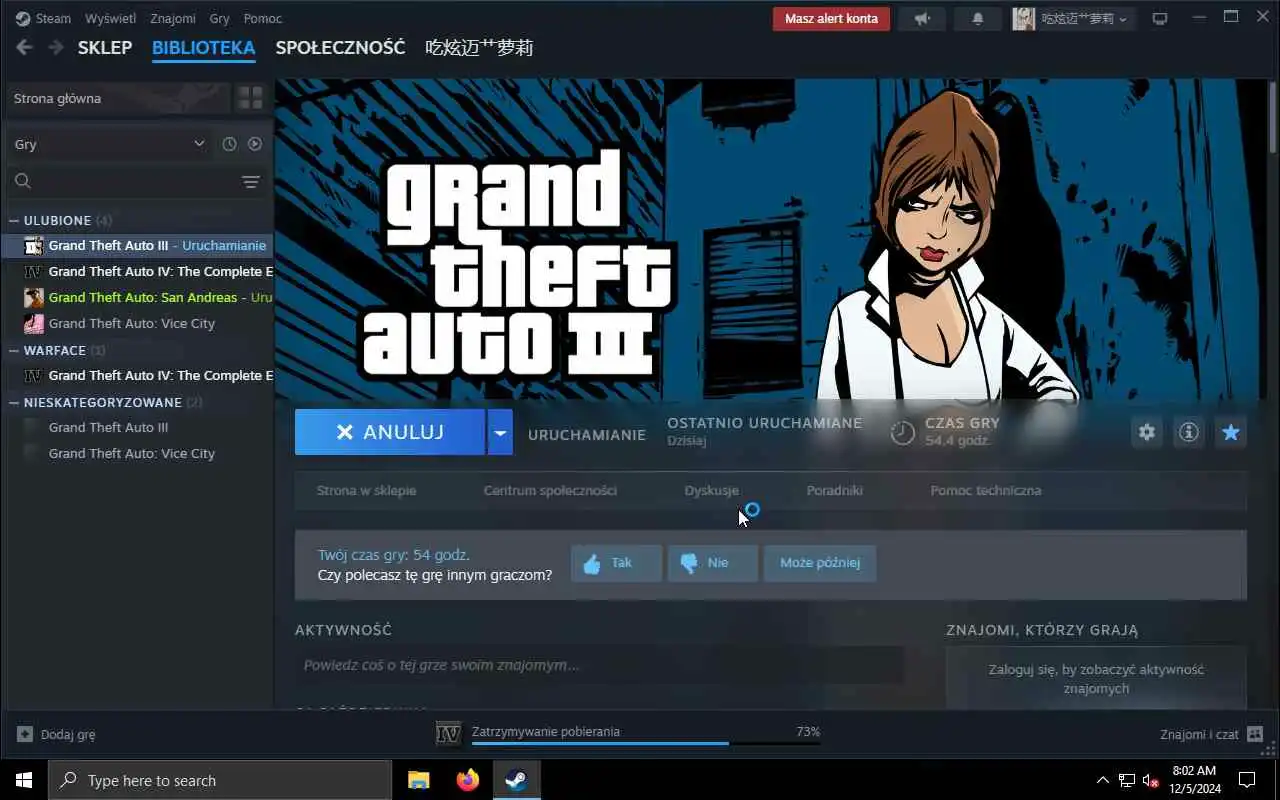This screenshot has width=1280, height=800.
Task: Open Strona w sklepie link
Action: click(366, 490)
